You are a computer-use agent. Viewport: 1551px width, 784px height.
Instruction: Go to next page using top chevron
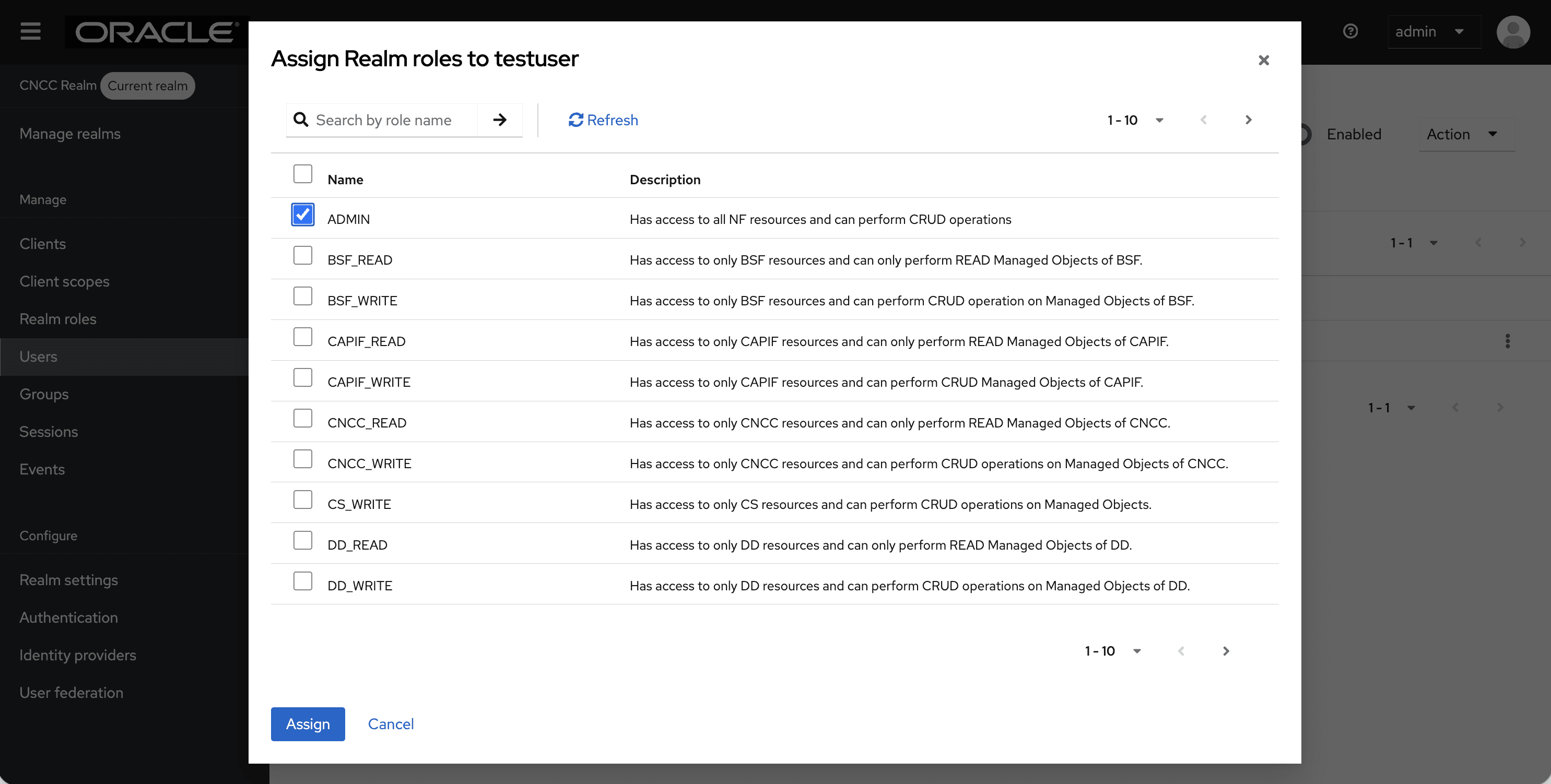1248,120
